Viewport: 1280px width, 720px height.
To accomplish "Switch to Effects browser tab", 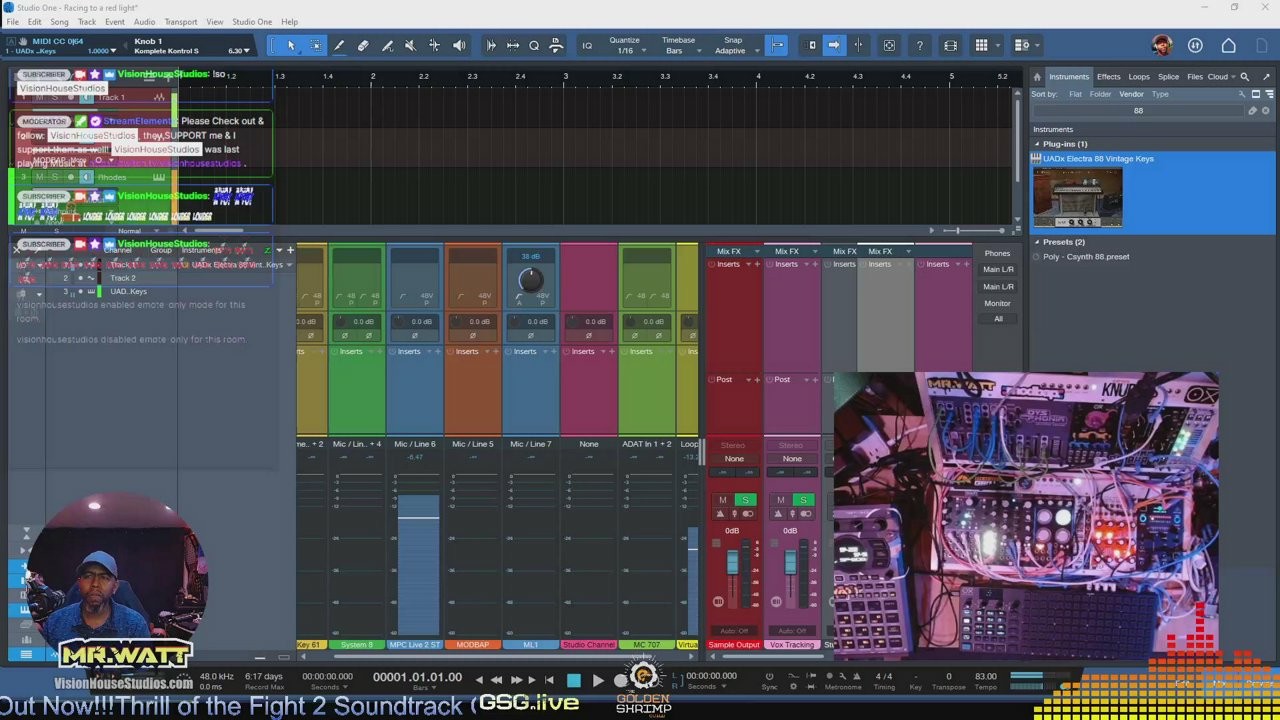I will (1108, 77).
